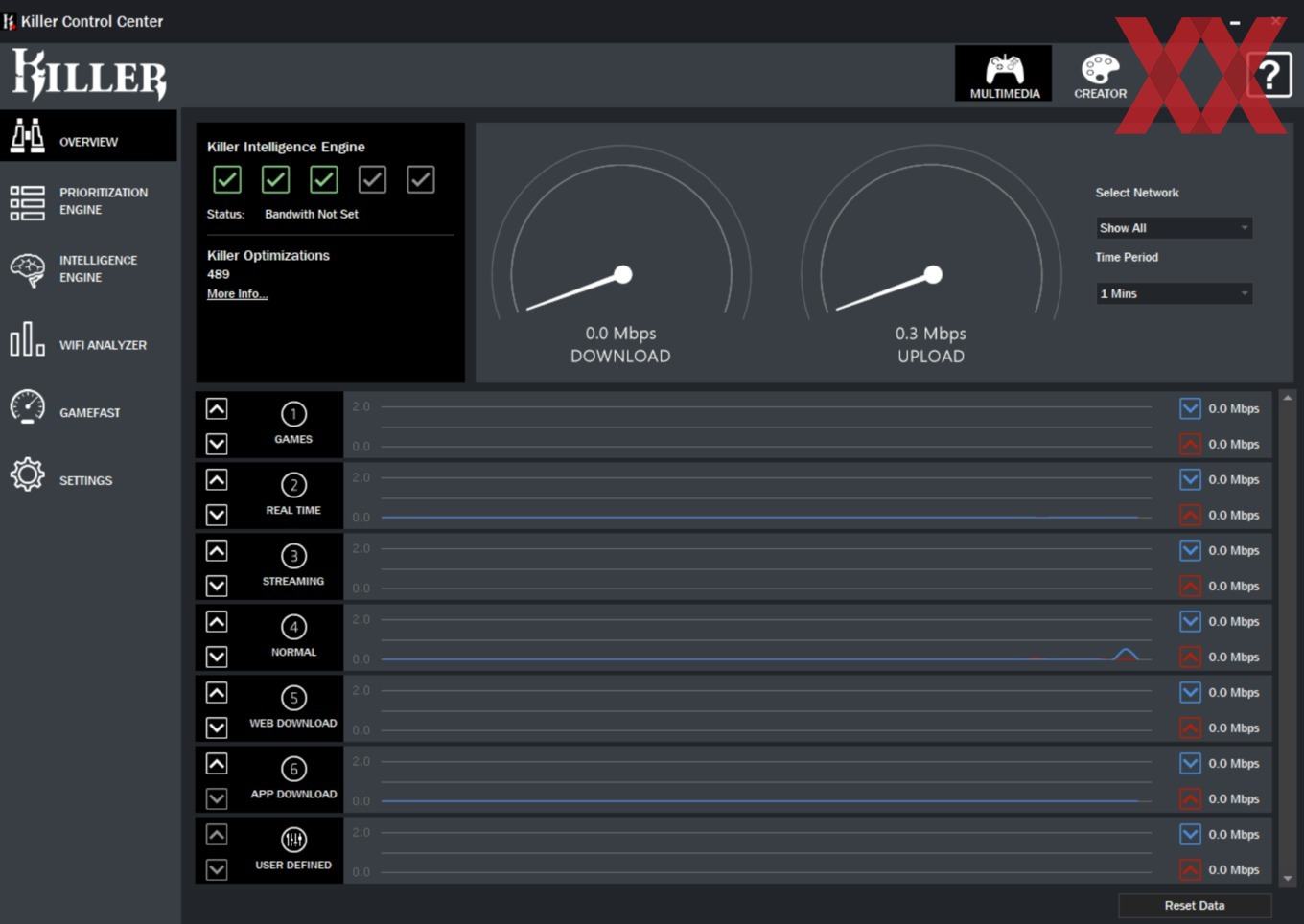Image resolution: width=1304 pixels, height=924 pixels.
Task: Click the Killer Optimizations count 489
Action: tap(219, 274)
